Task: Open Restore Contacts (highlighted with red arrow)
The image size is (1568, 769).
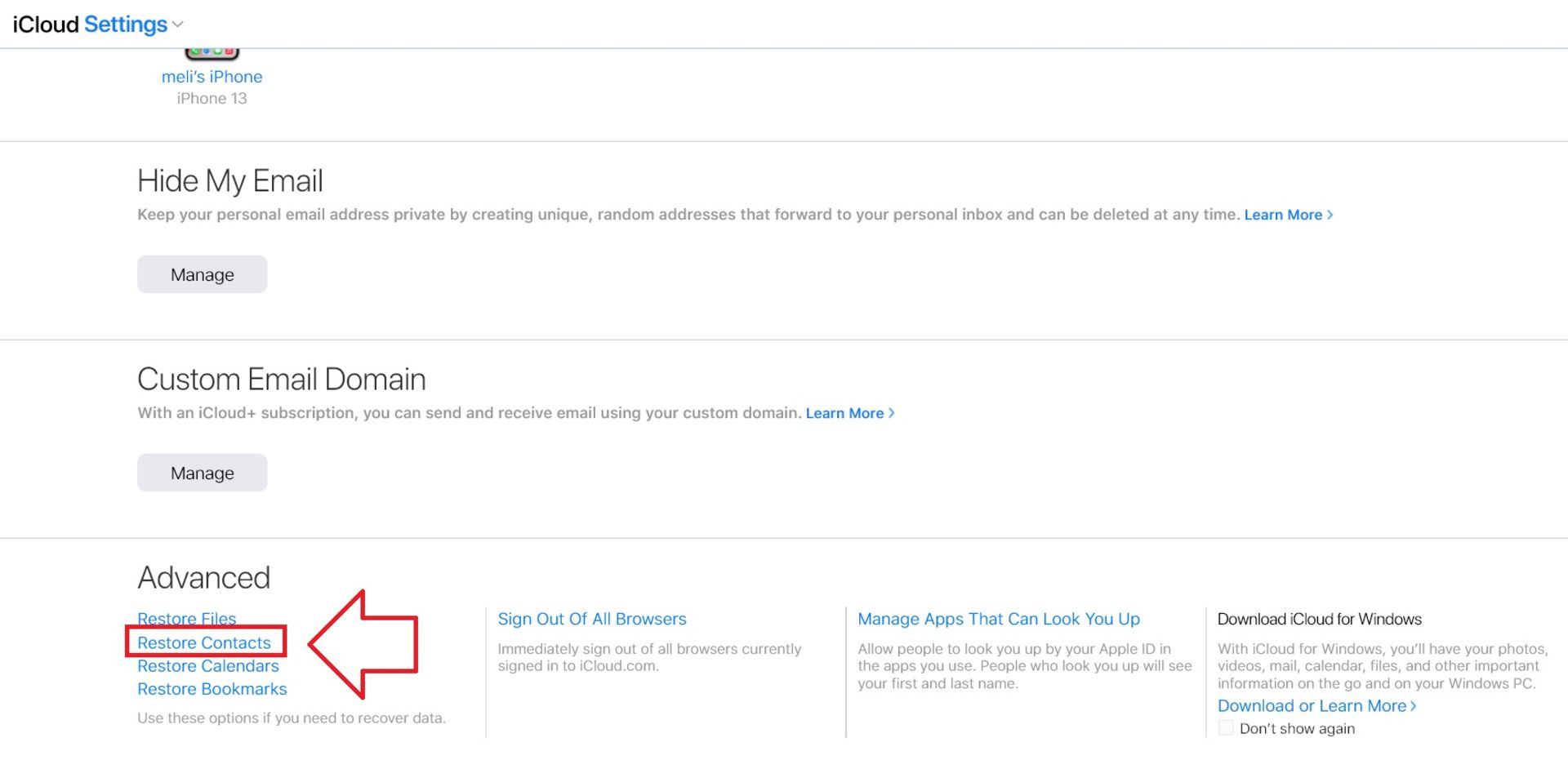Action: (x=203, y=642)
